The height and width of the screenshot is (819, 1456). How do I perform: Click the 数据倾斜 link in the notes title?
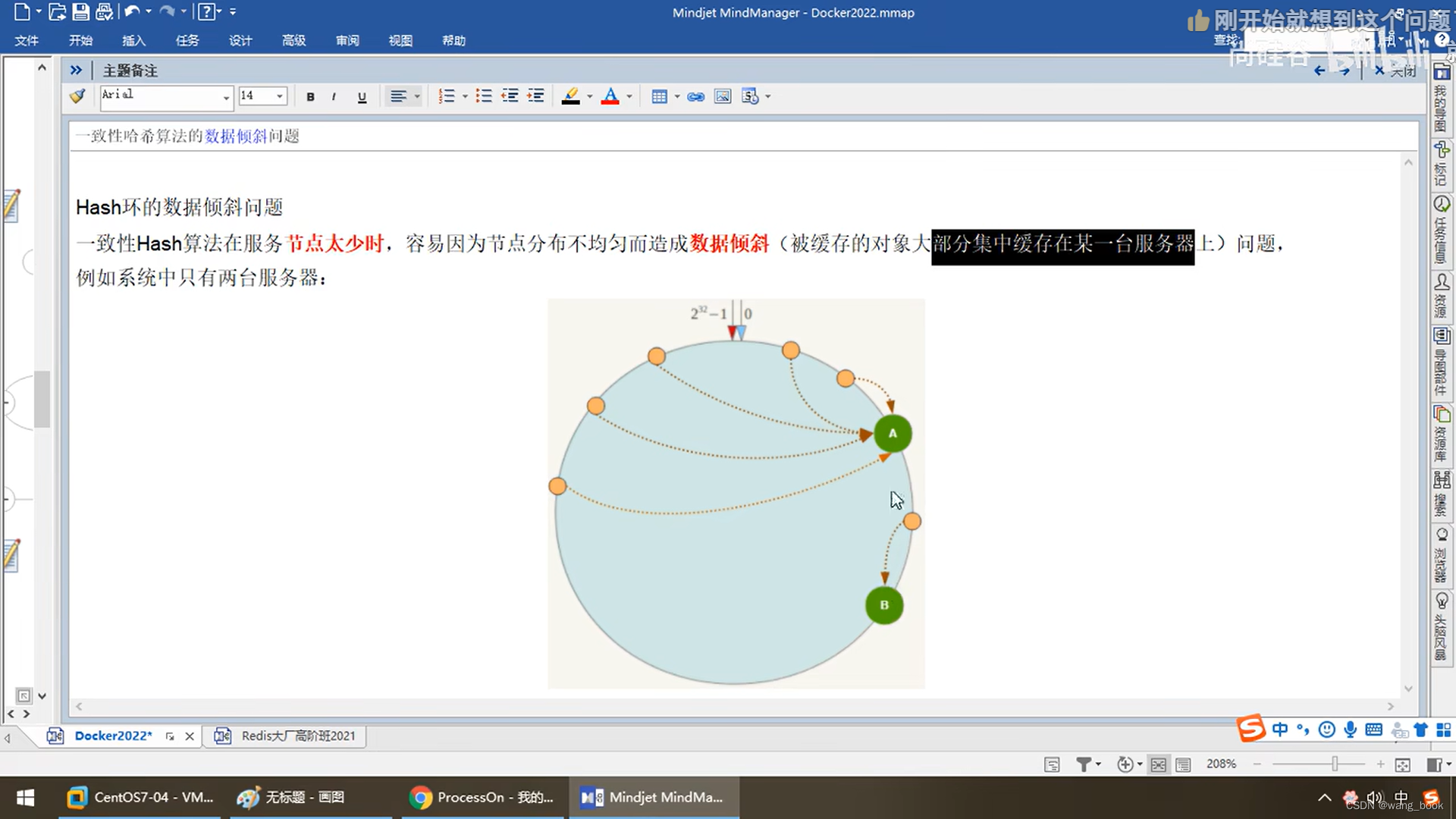235,136
